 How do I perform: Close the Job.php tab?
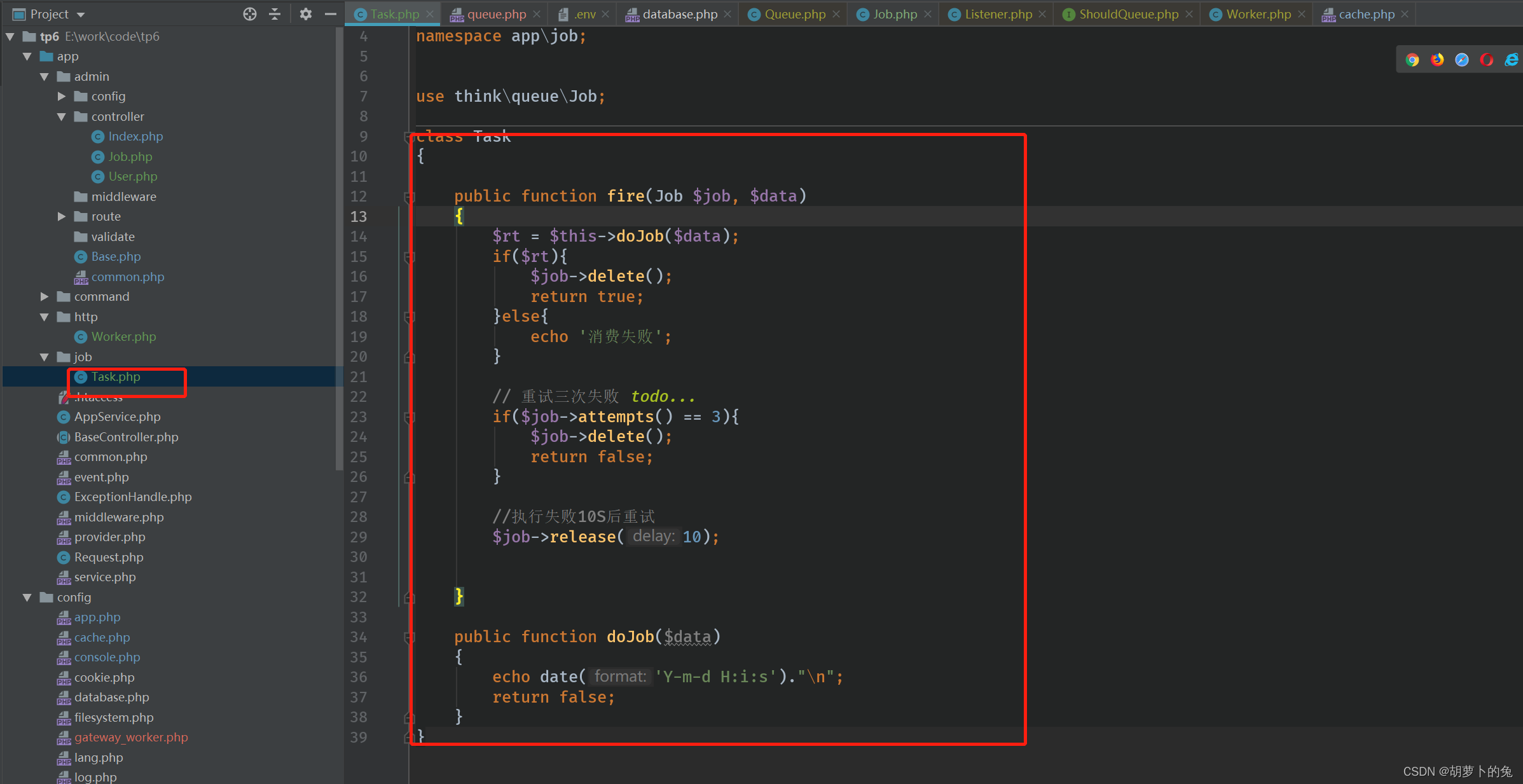pyautogui.click(x=928, y=14)
